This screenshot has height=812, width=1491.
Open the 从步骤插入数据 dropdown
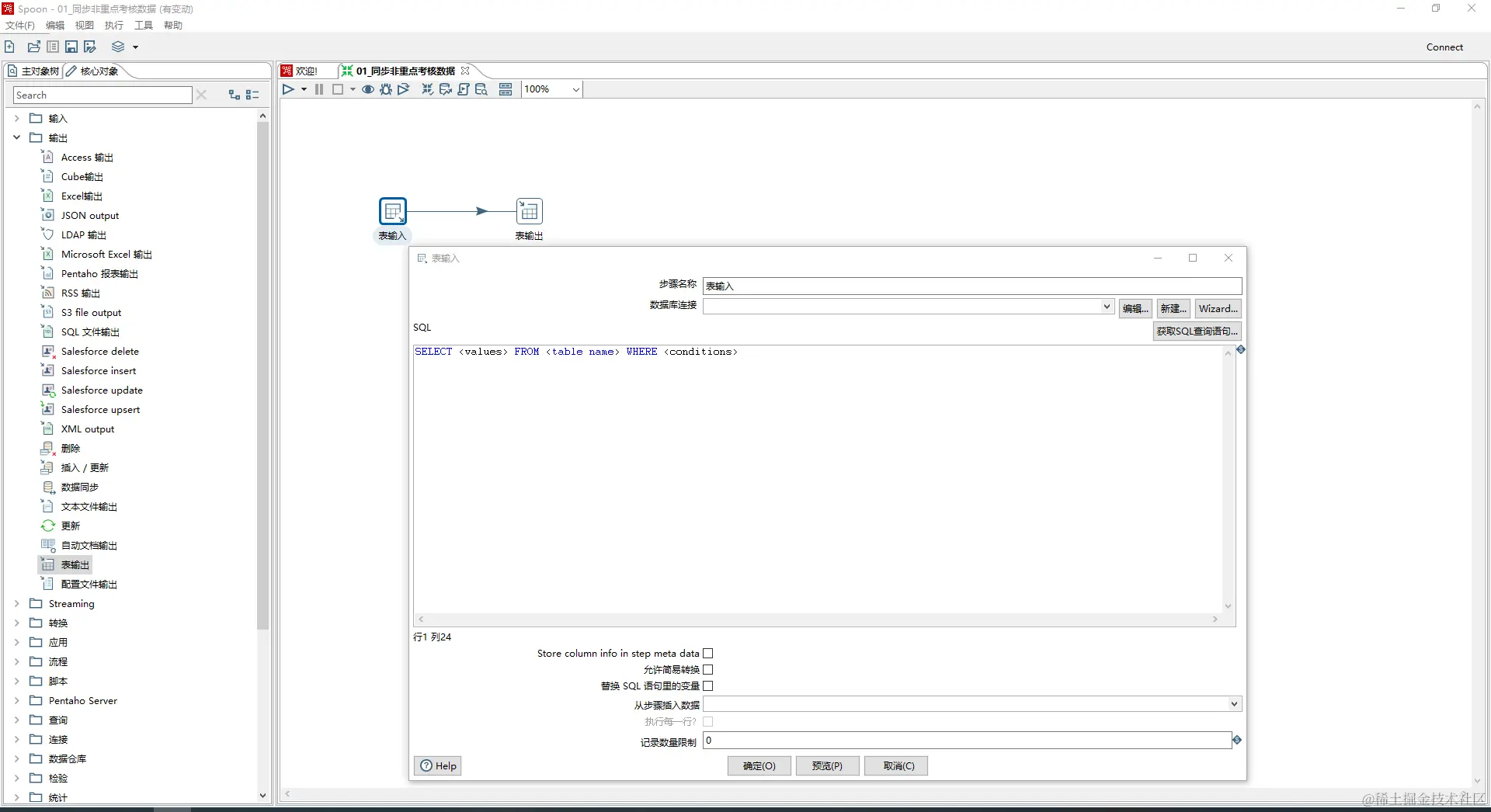pyautogui.click(x=1234, y=704)
